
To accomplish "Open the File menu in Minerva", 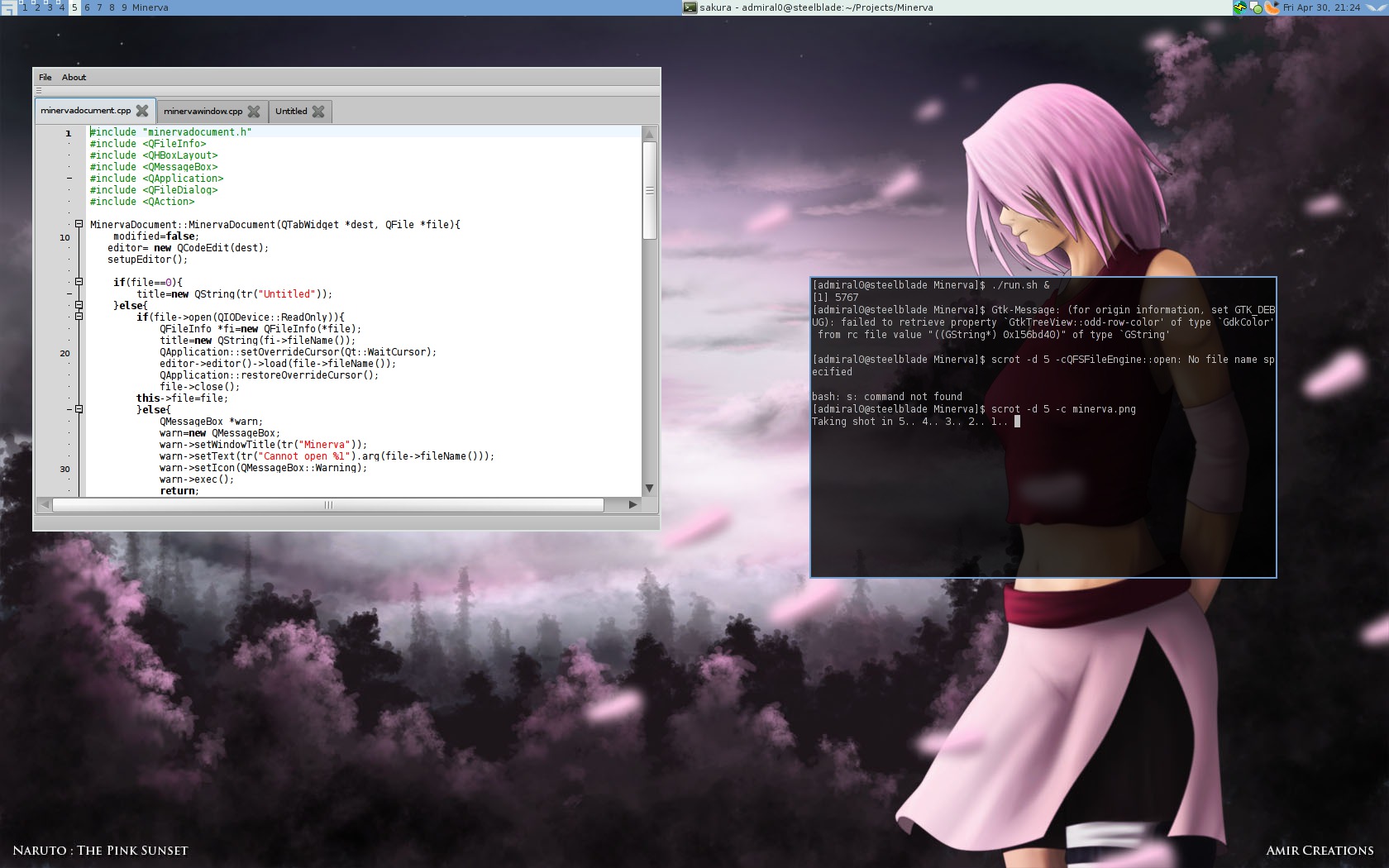I will (x=45, y=77).
